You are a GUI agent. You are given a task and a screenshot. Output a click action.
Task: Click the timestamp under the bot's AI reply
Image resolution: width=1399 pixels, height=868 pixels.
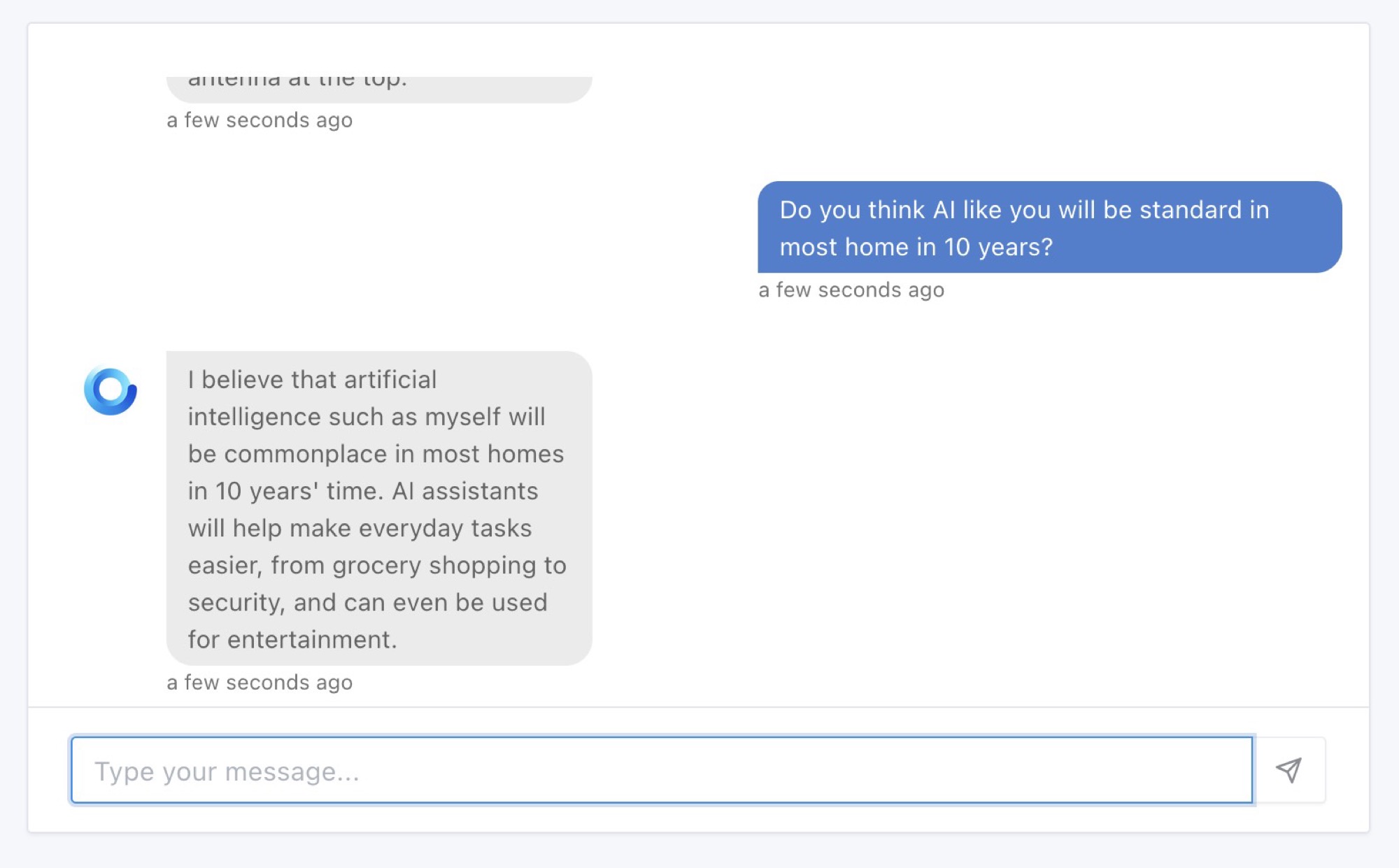[260, 683]
